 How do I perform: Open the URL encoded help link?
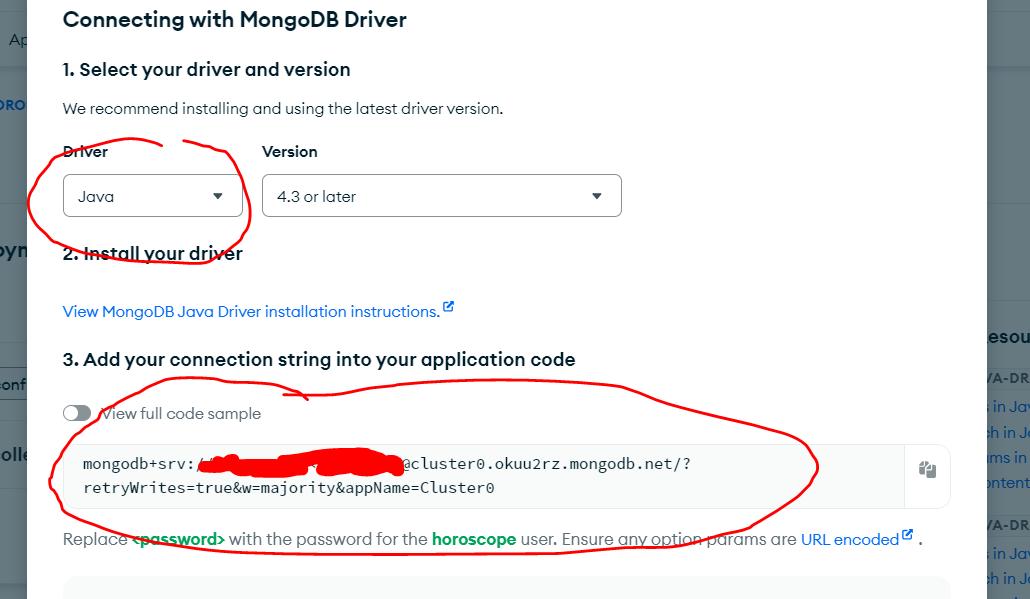[849, 539]
